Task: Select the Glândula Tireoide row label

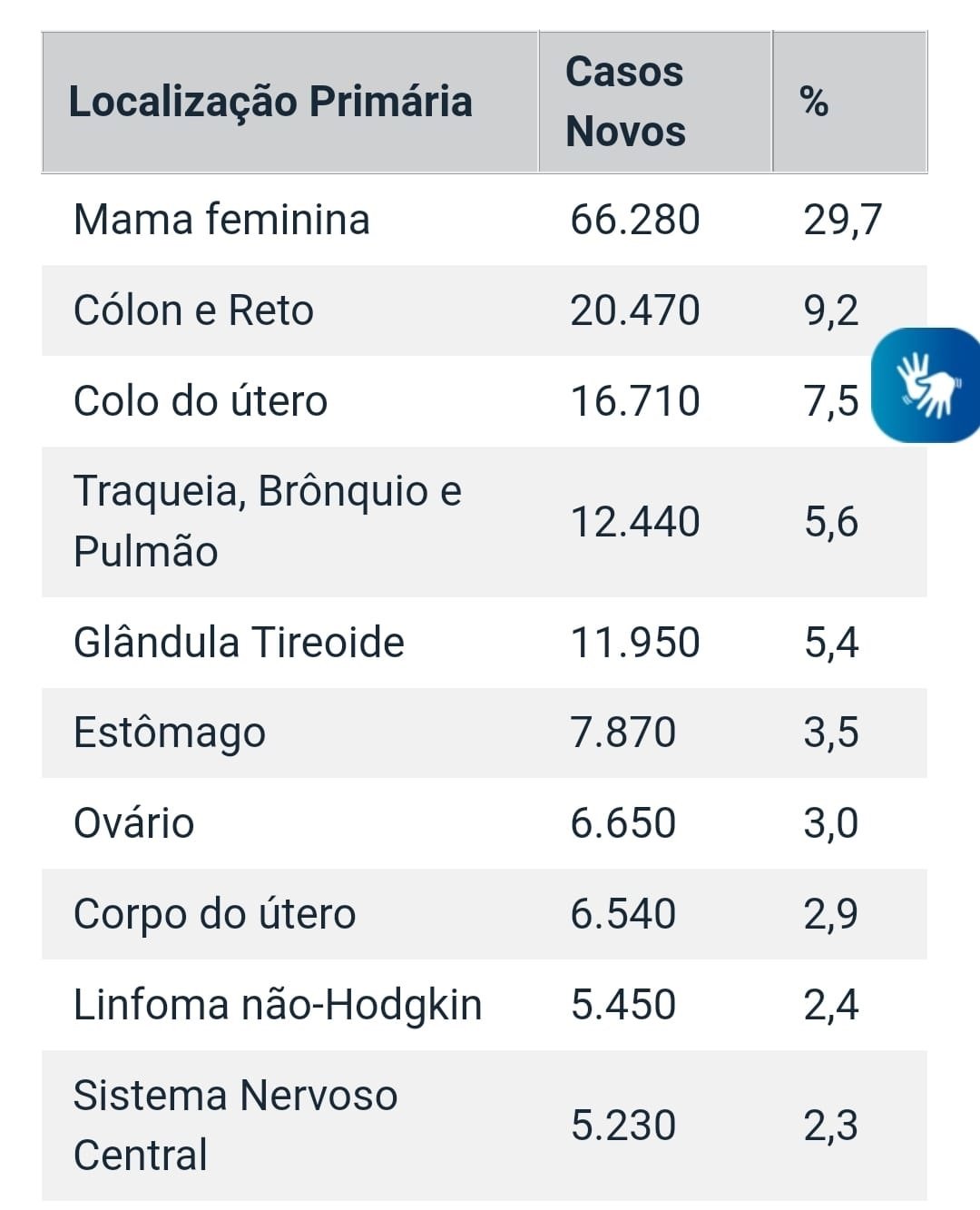Action: pyautogui.click(x=239, y=643)
